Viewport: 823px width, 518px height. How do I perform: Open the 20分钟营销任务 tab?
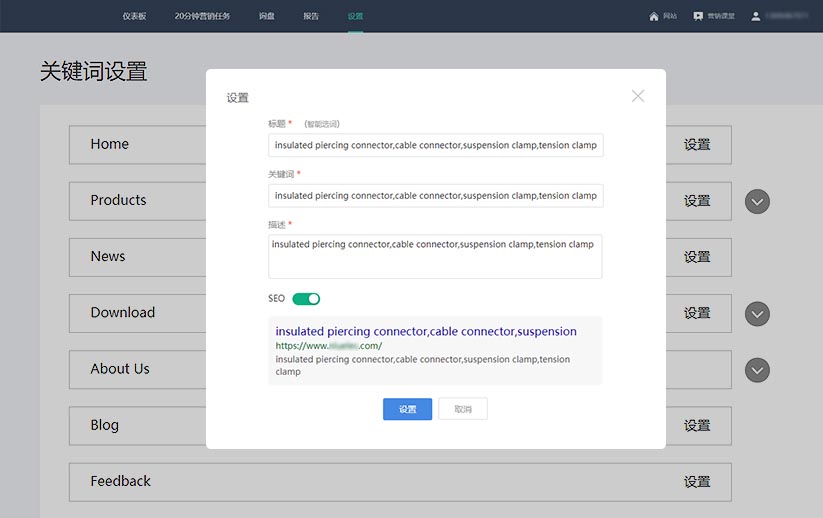[202, 16]
